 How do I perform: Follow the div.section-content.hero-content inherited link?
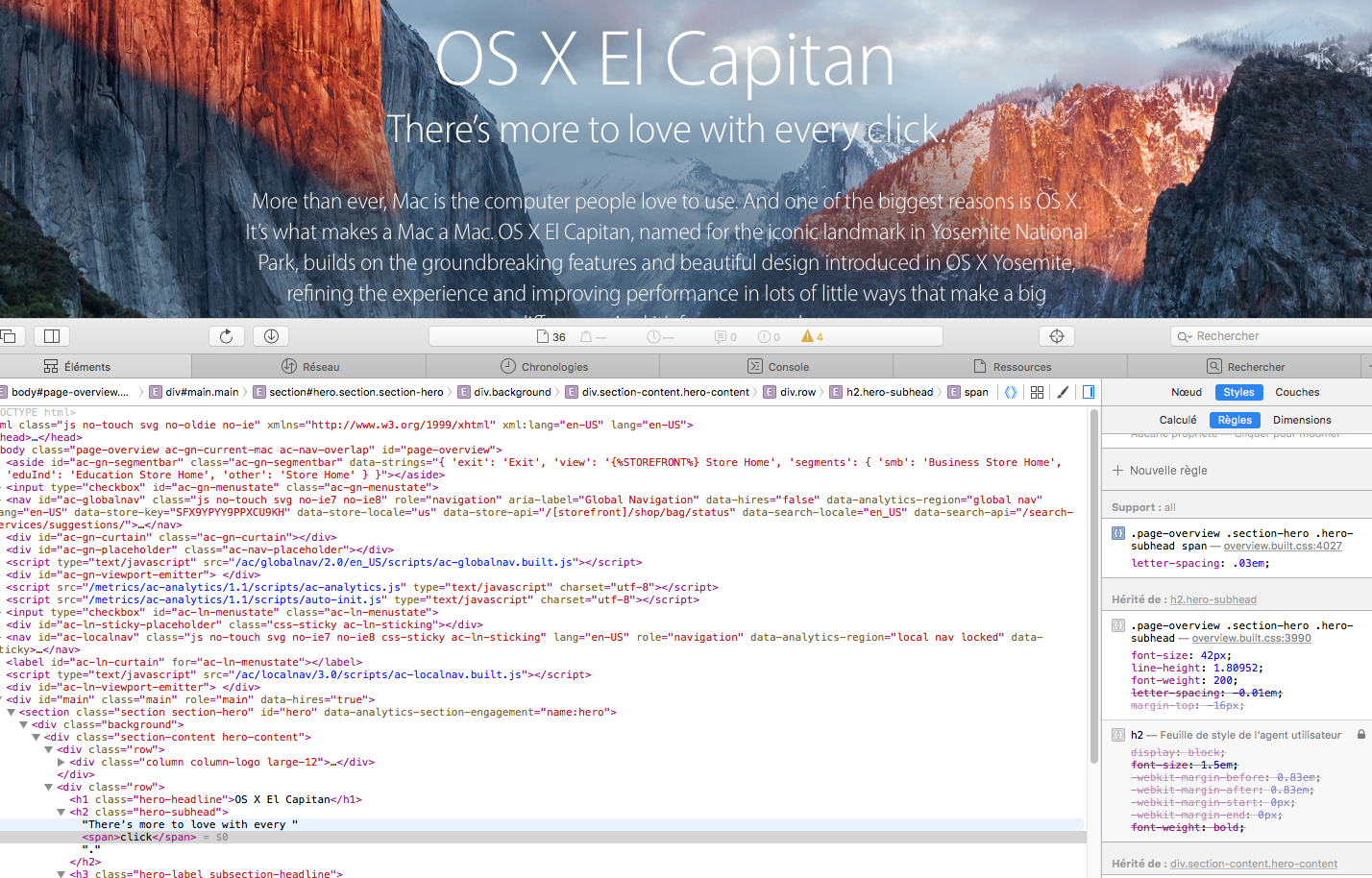[1254, 864]
